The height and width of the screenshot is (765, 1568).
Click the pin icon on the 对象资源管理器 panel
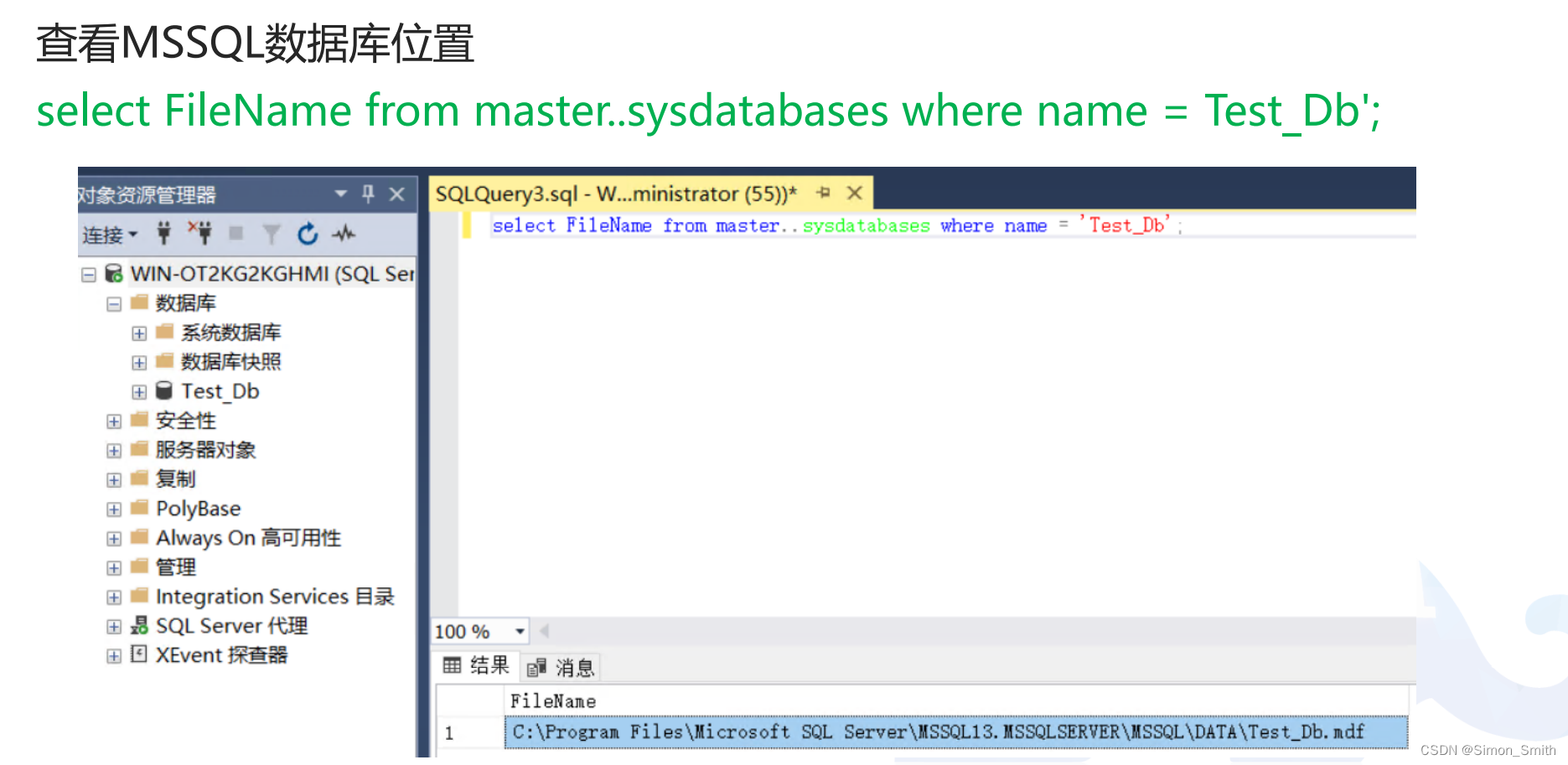(367, 194)
